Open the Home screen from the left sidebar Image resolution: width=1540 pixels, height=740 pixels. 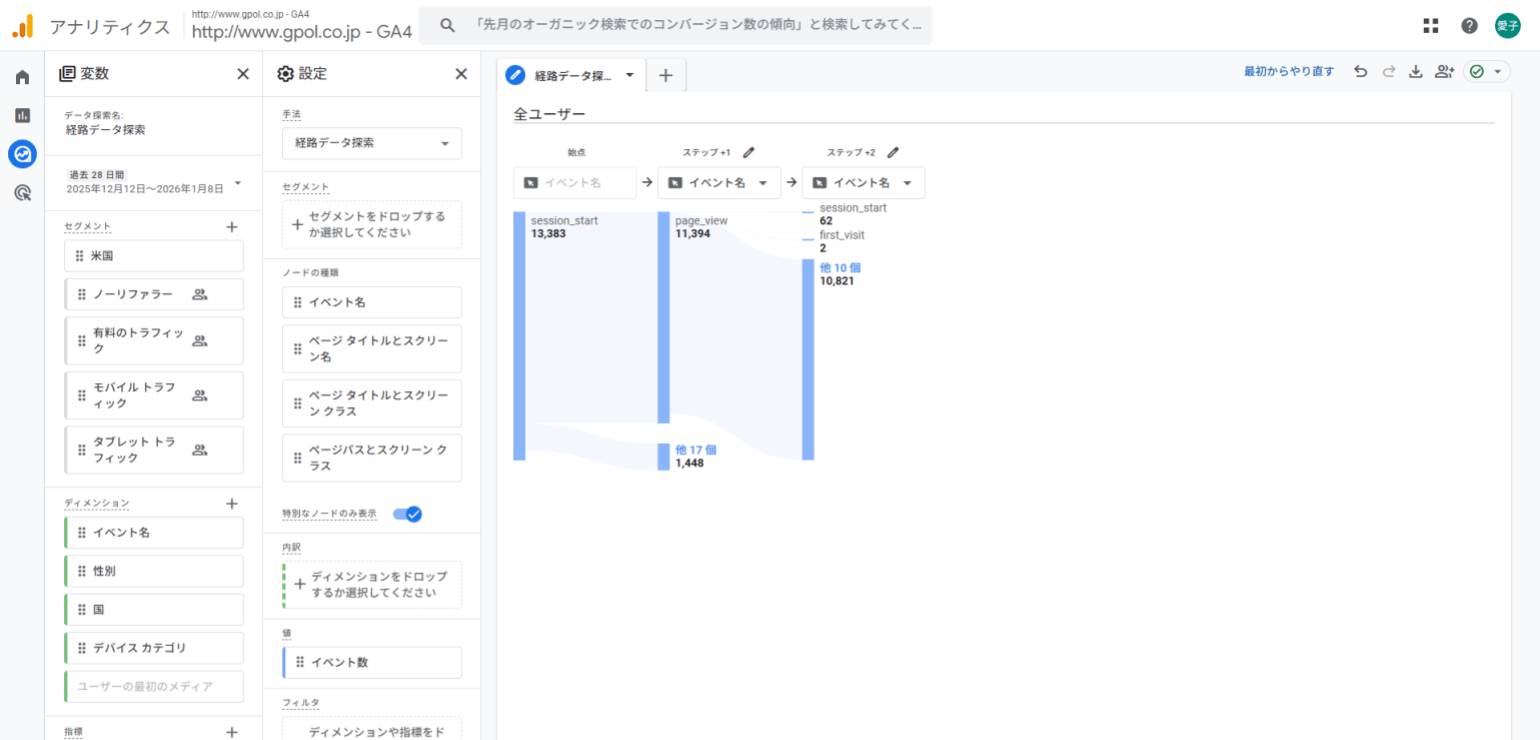pos(22,76)
